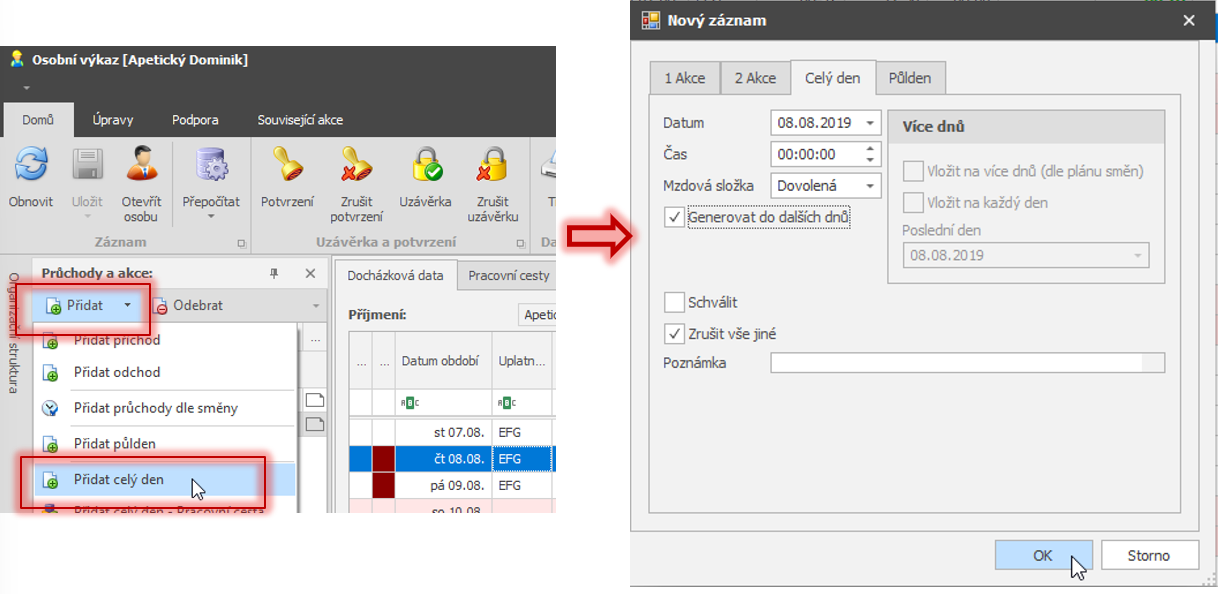Select the Docházková data tab
This screenshot has height=594, width=1220.
coord(396,275)
